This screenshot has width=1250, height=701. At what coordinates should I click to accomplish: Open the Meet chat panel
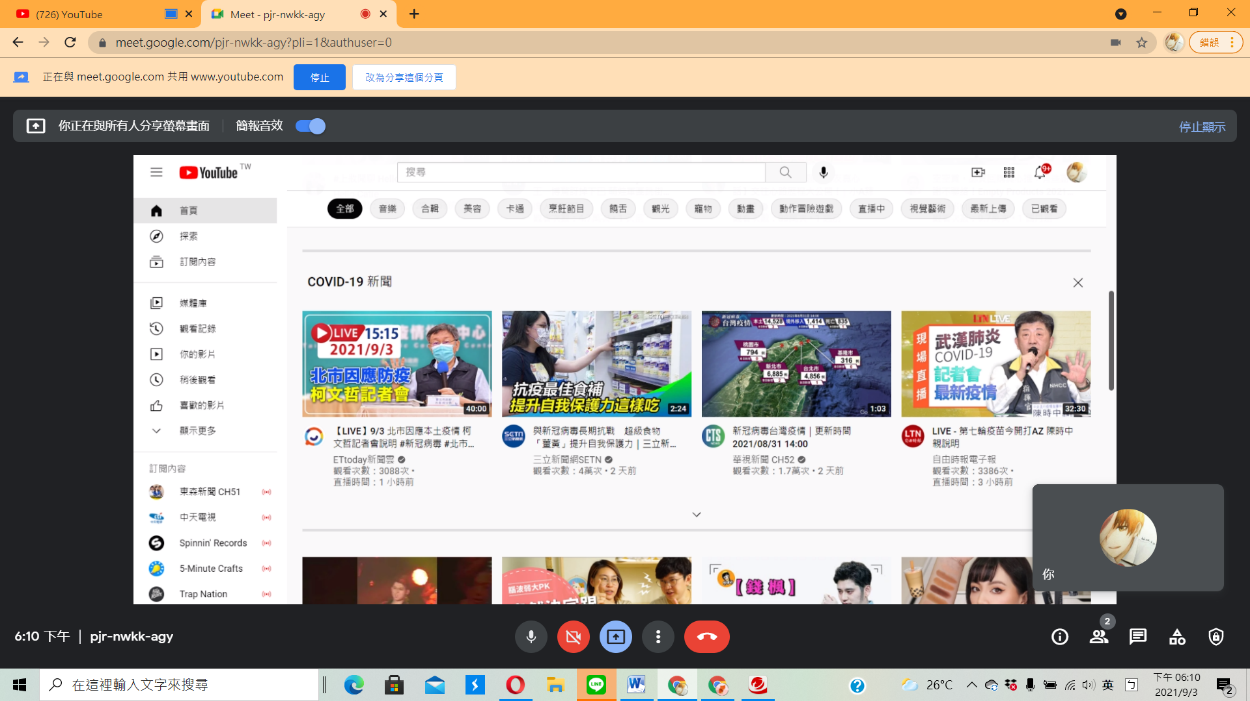tap(1138, 637)
